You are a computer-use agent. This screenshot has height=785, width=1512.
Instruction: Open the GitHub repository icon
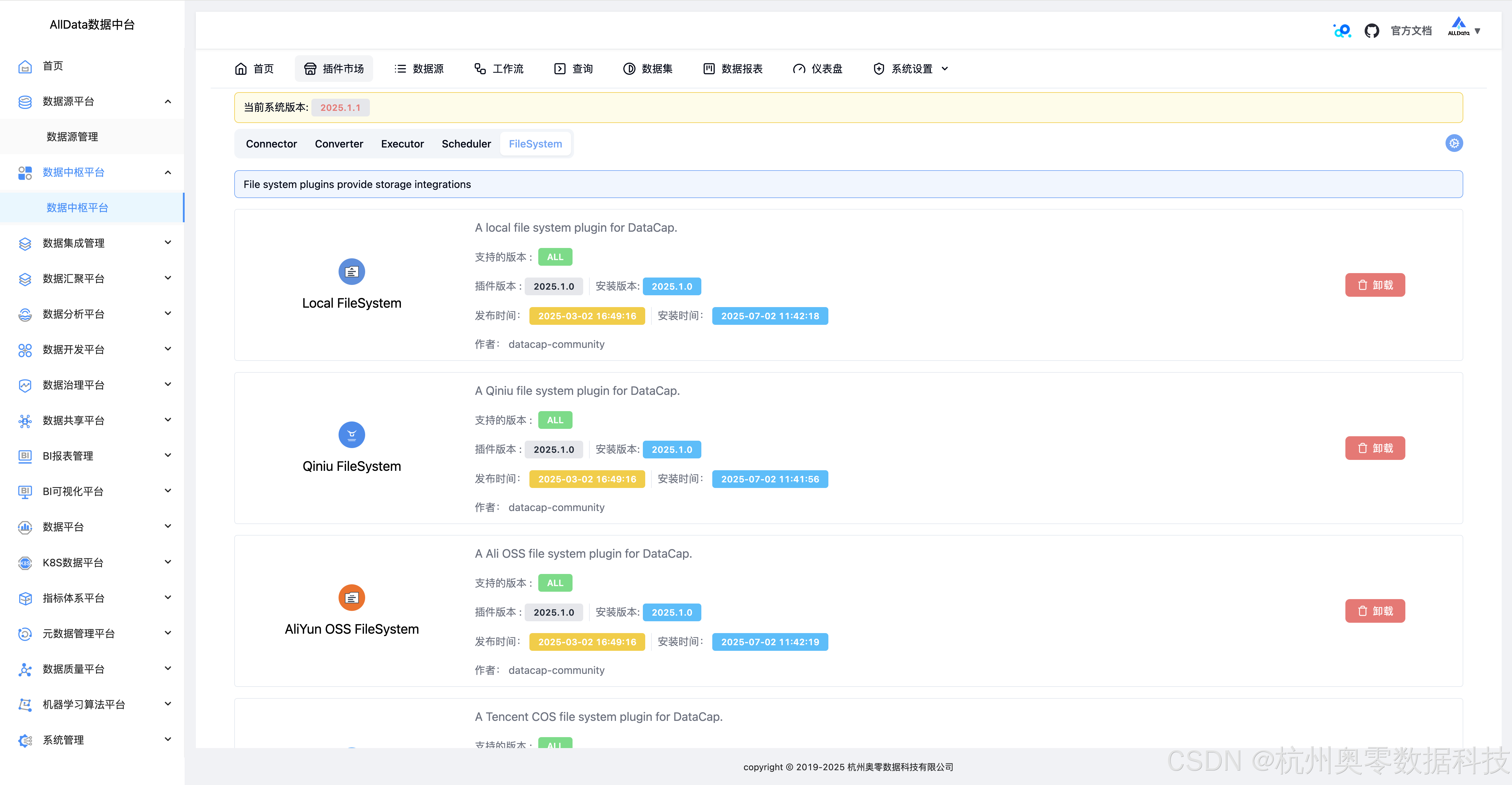click(x=1372, y=30)
